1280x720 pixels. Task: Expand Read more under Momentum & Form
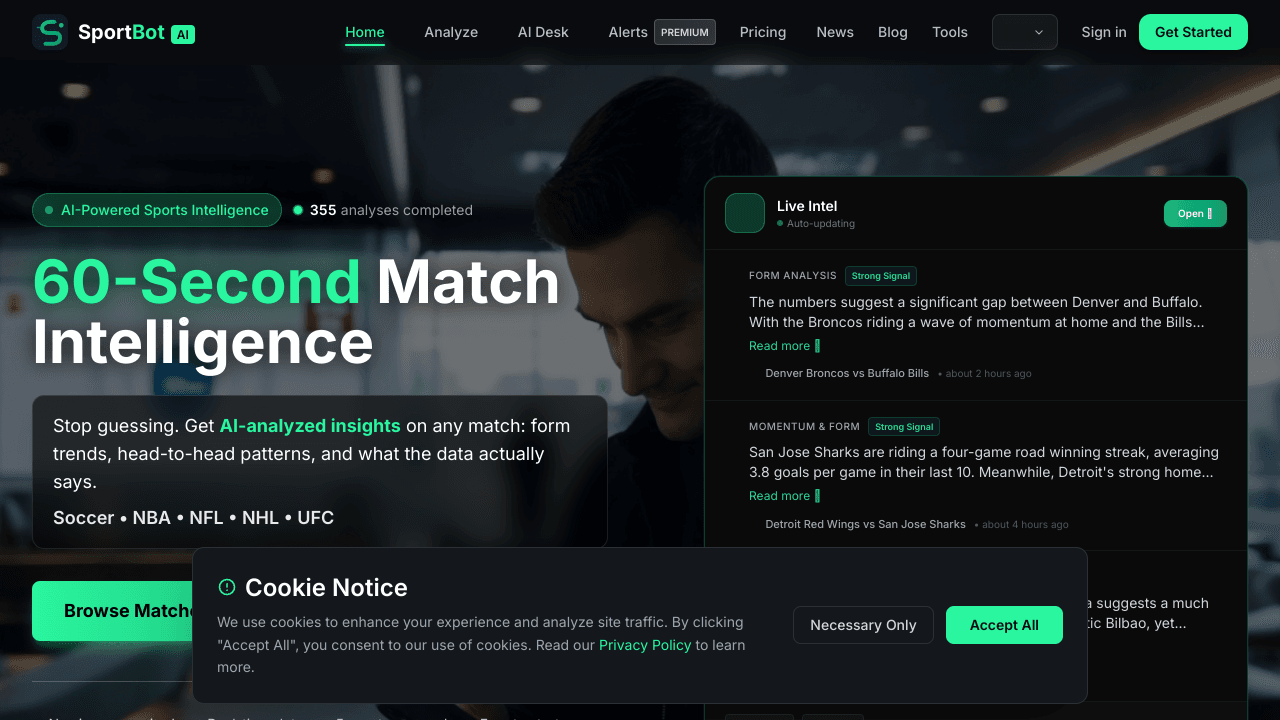(784, 496)
